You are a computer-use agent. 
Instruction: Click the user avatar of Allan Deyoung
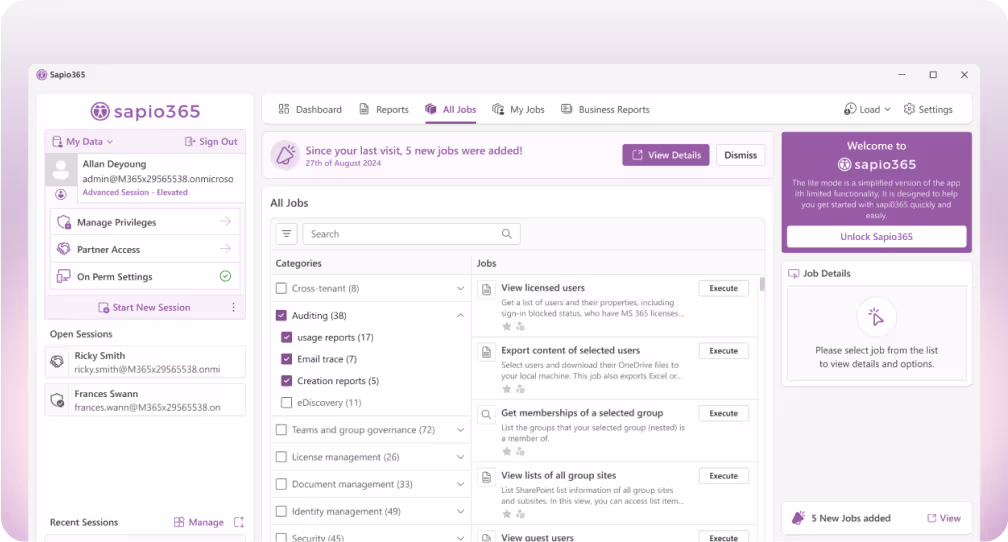[61, 170]
